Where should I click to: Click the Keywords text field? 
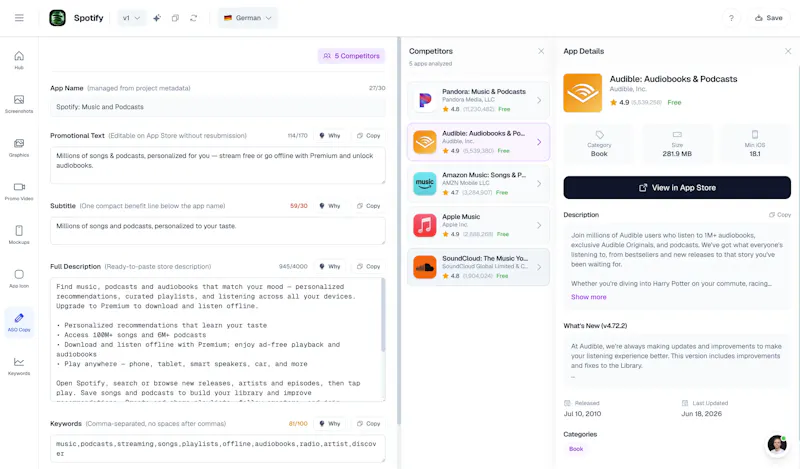[x=218, y=449]
